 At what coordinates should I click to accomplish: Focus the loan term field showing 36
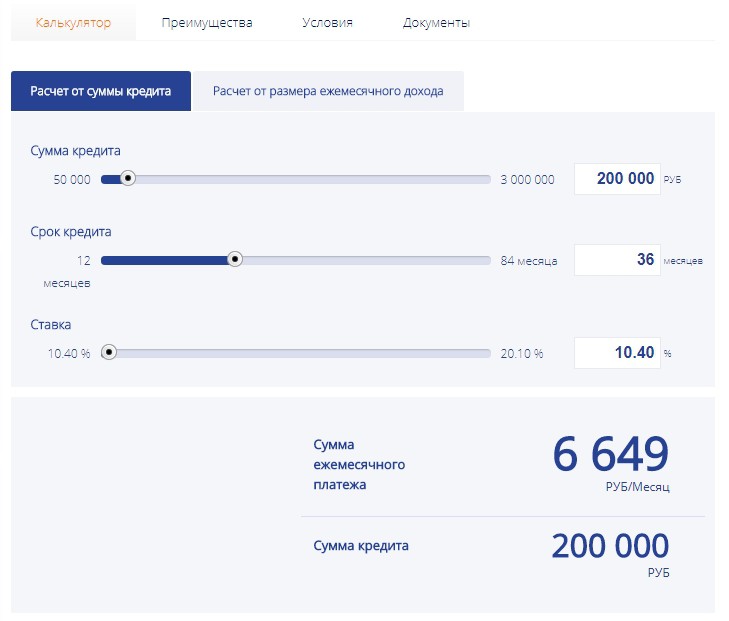coord(616,260)
